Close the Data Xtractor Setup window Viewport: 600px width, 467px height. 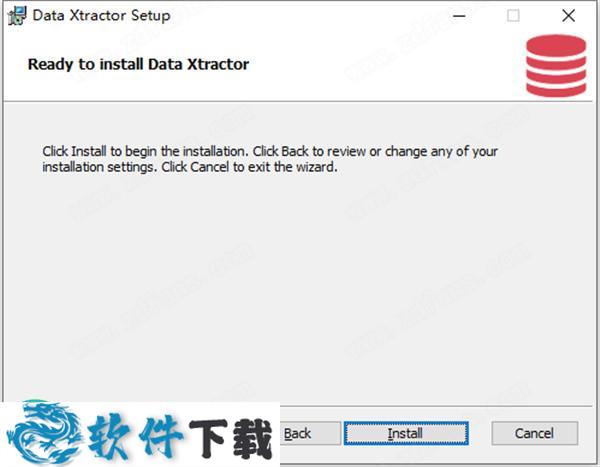[x=569, y=16]
